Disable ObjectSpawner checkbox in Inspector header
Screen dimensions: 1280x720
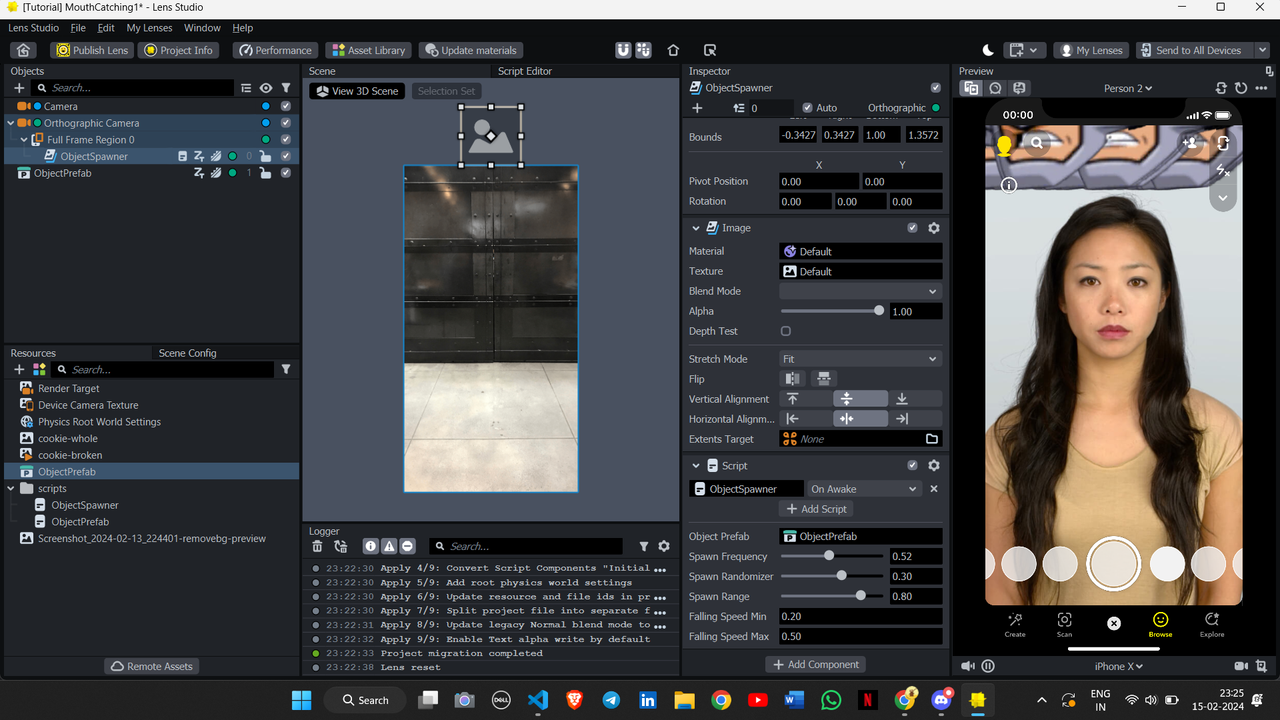pos(936,88)
